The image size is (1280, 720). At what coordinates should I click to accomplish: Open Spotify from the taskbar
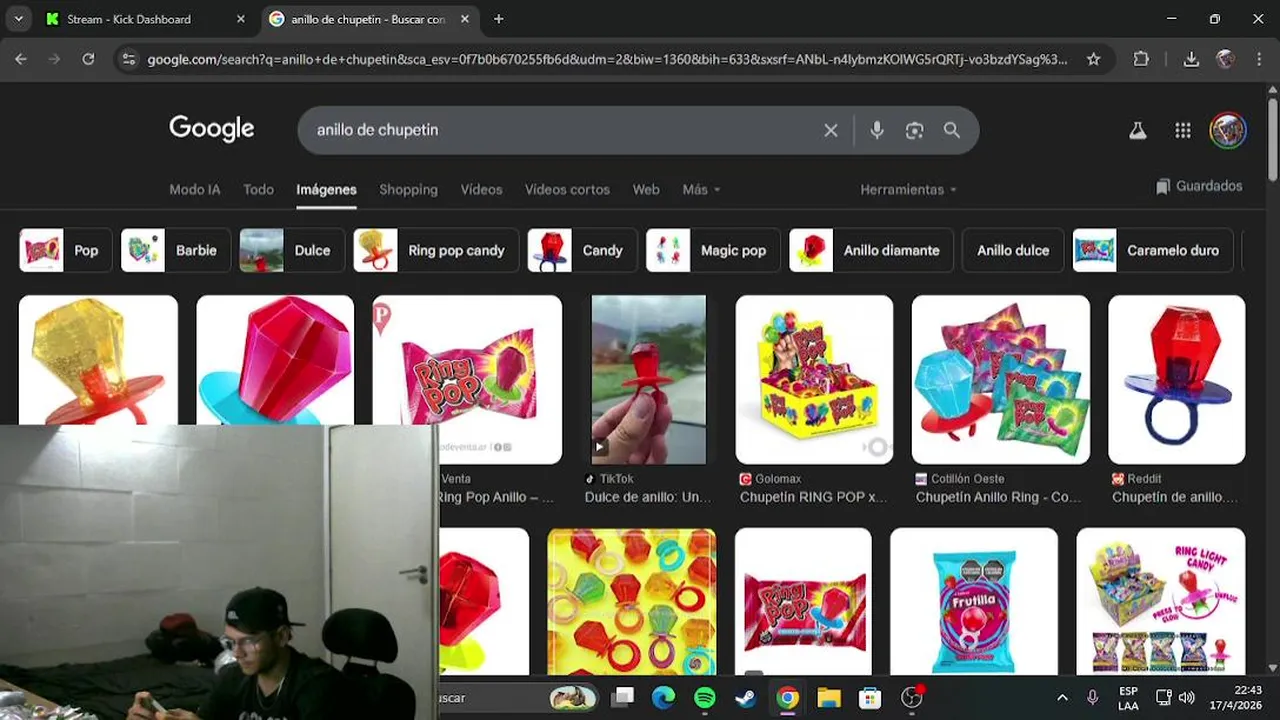point(705,697)
